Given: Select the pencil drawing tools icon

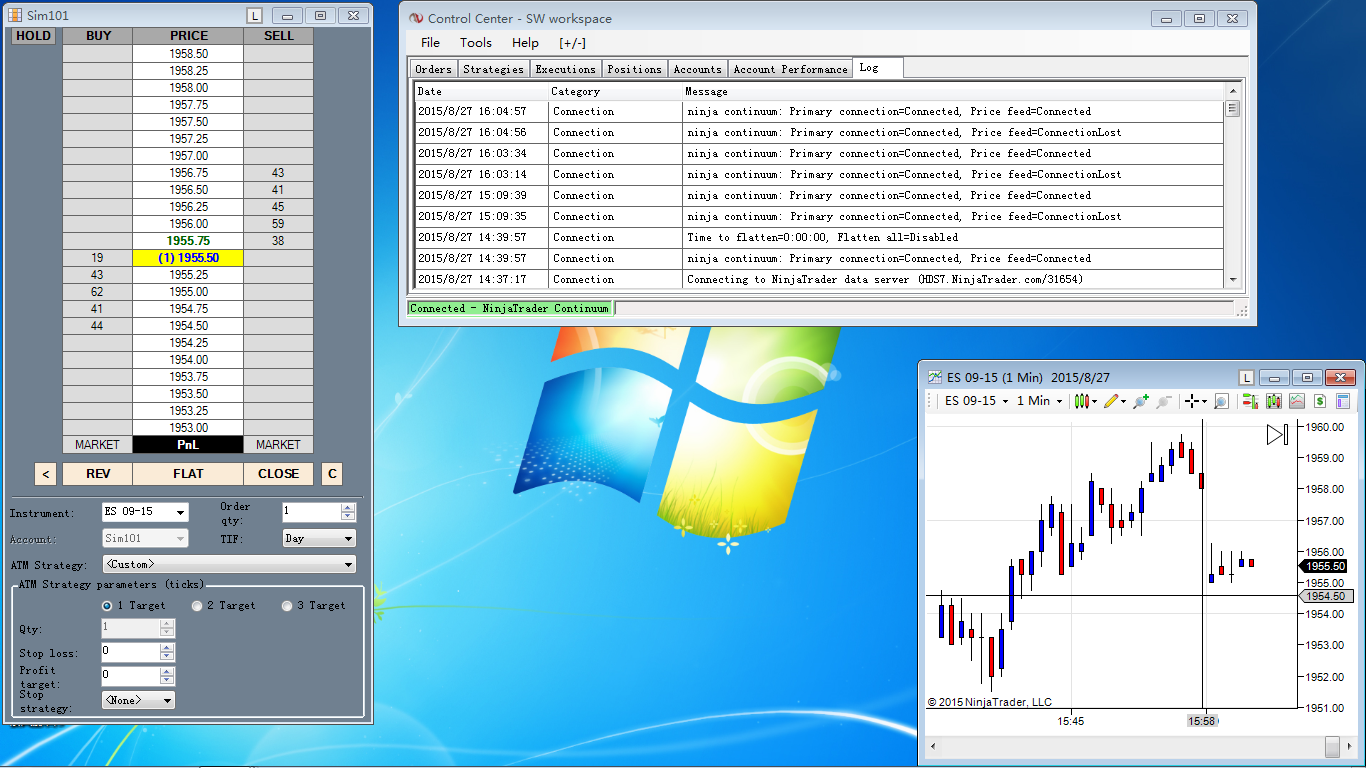Looking at the screenshot, I should tap(1112, 401).
